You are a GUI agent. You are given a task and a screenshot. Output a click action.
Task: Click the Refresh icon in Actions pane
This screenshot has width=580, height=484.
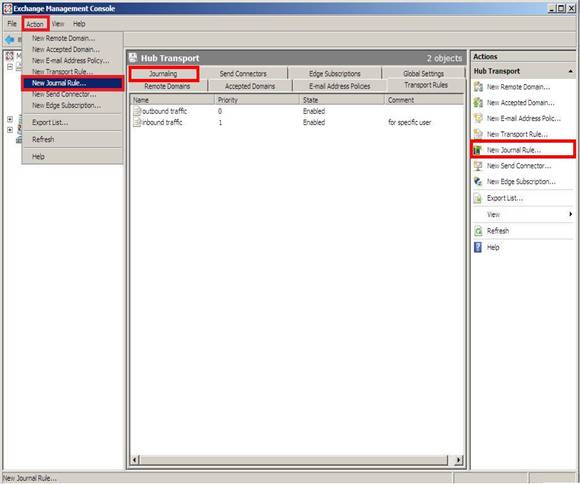(x=478, y=231)
